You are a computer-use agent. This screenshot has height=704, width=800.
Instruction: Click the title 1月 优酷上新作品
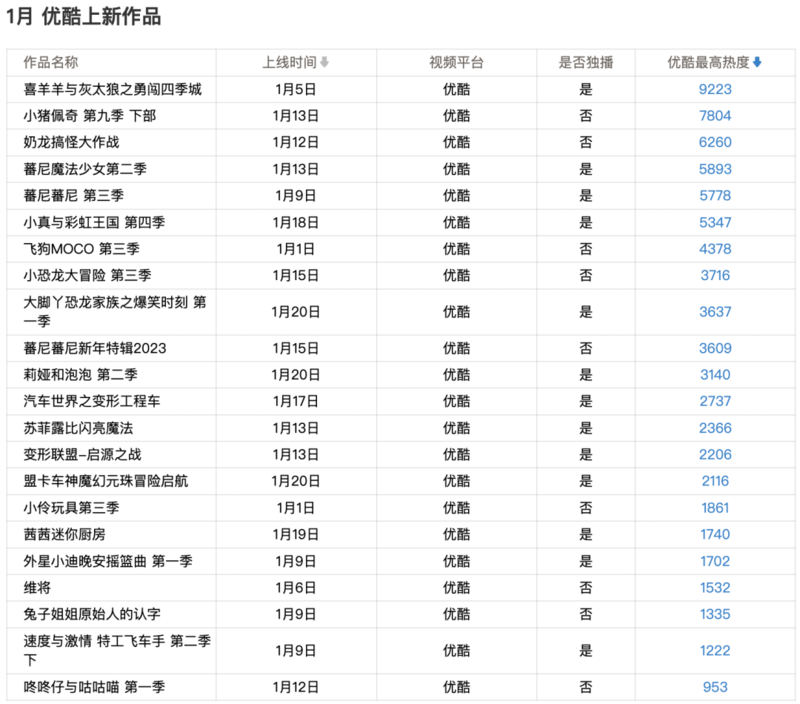pyautogui.click(x=84, y=16)
